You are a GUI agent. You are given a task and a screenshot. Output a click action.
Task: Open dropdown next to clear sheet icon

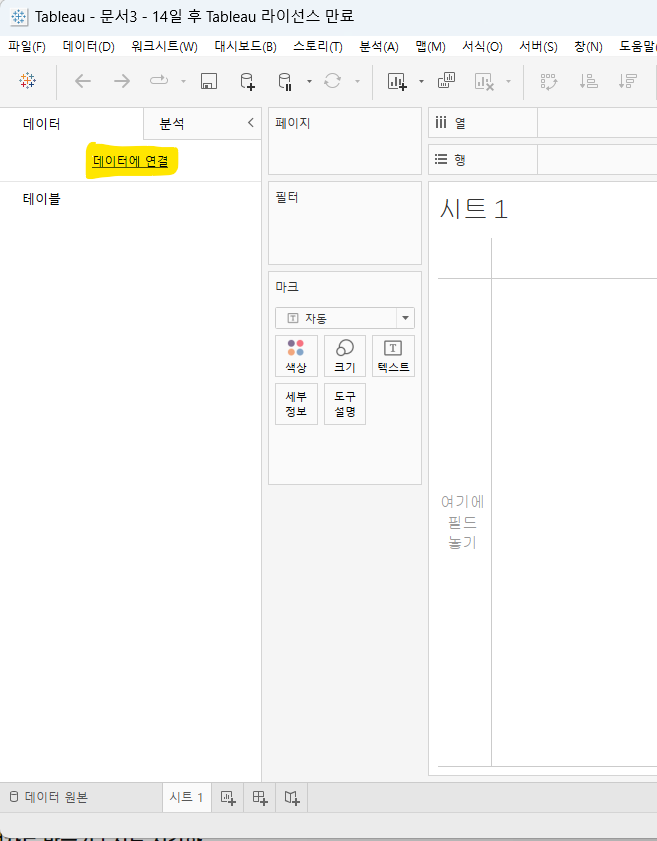coord(508,82)
